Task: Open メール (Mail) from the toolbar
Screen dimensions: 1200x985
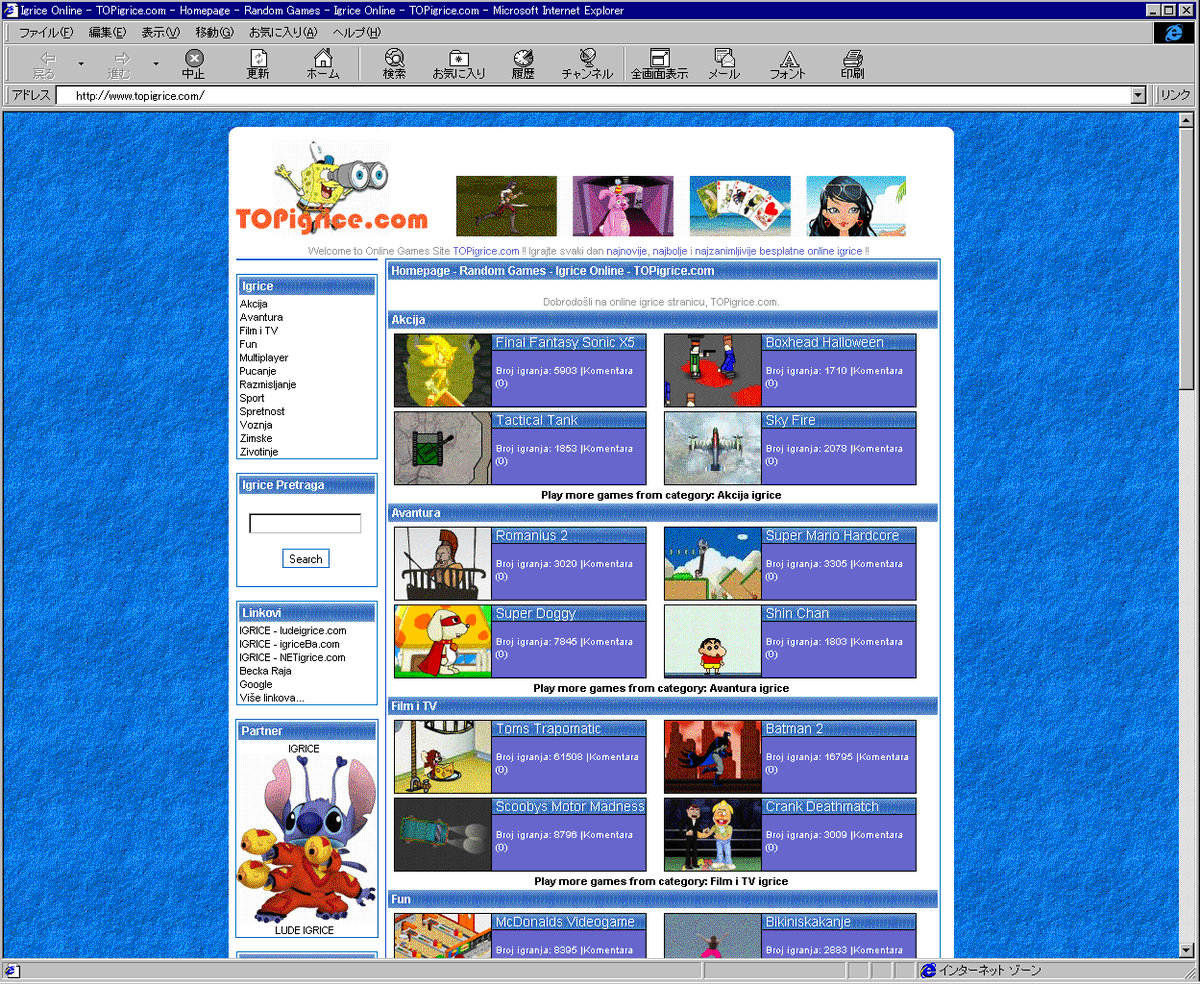Action: (723, 63)
